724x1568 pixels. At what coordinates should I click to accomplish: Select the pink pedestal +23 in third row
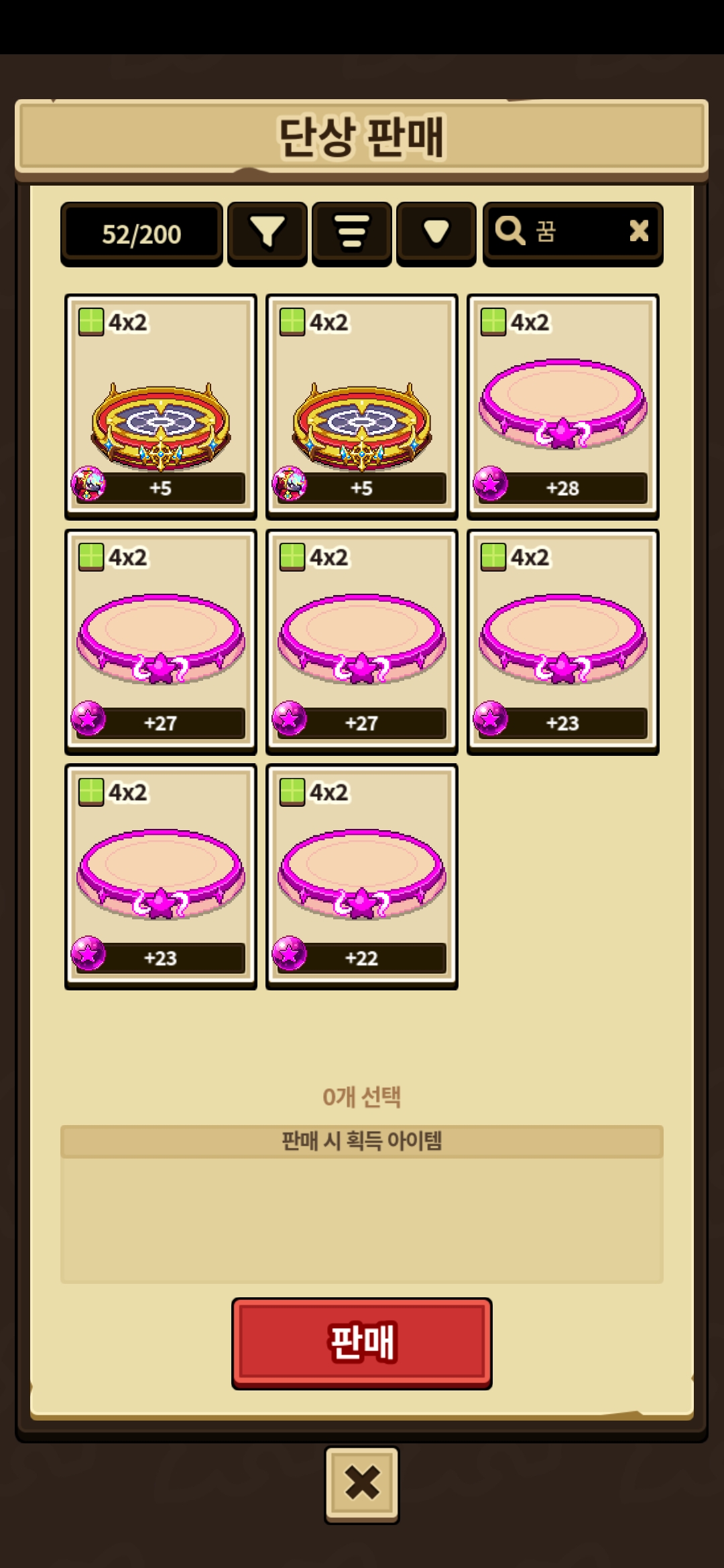click(x=161, y=877)
